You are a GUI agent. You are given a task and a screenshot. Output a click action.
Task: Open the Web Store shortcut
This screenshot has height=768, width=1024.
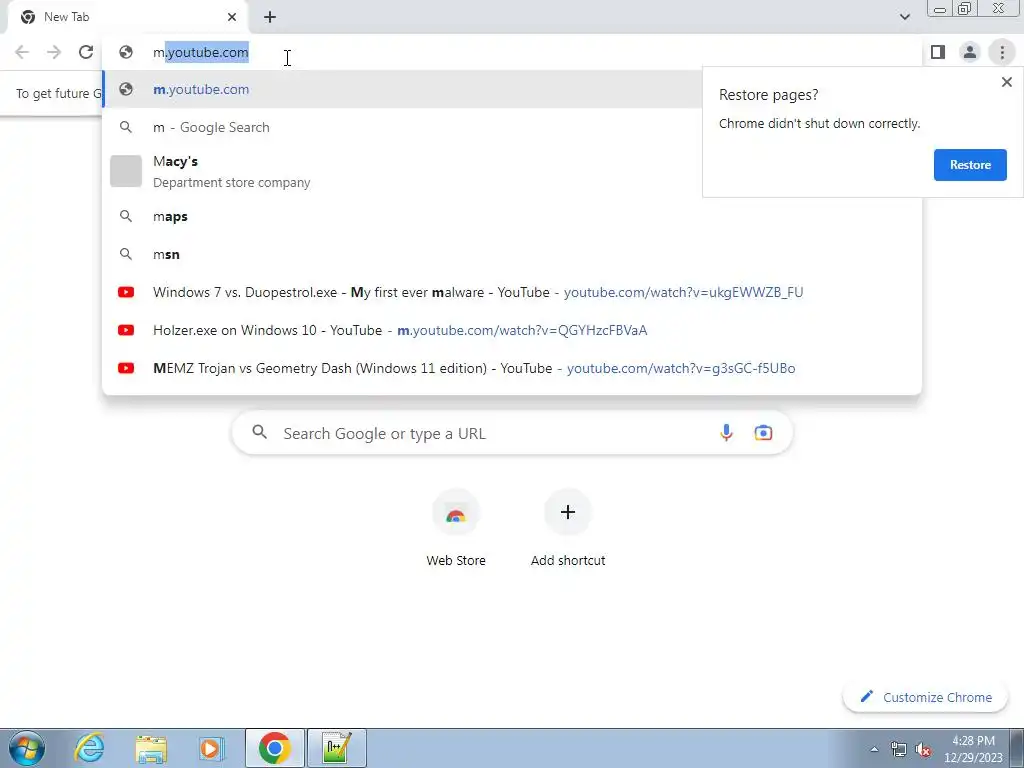(456, 528)
